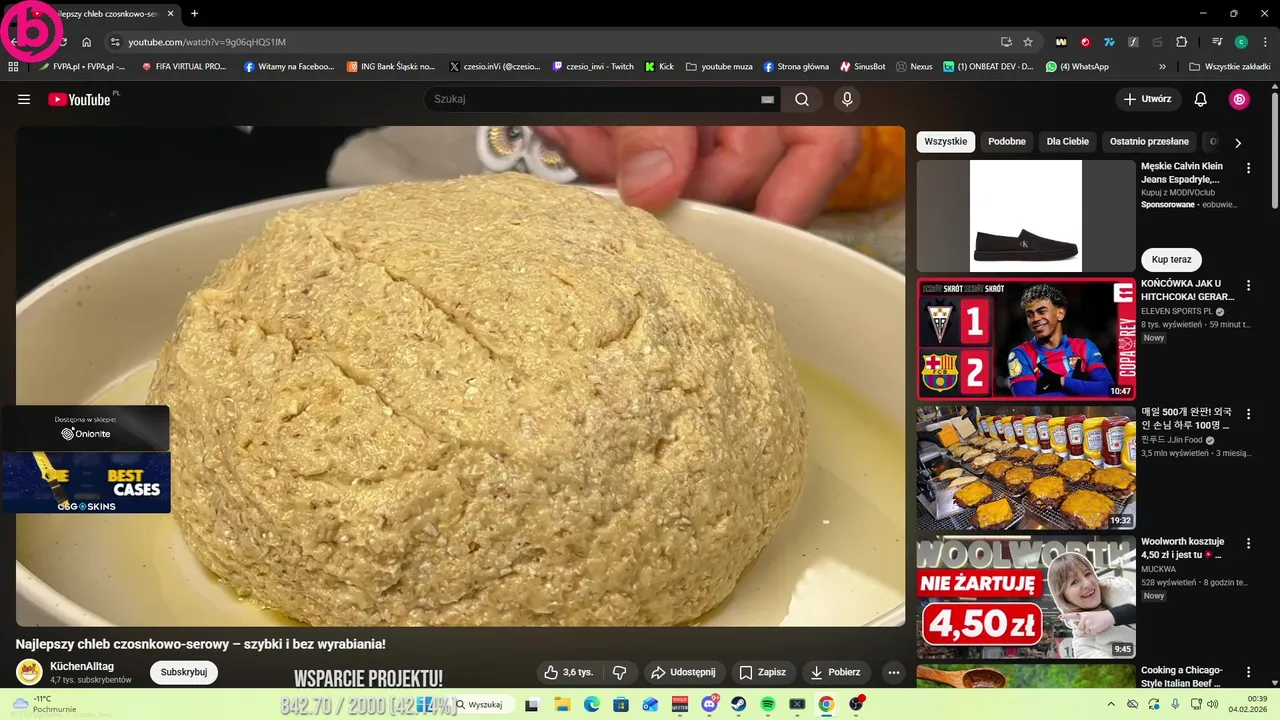Screen dimensions: 1280x720
Task: Open the on-screen keyboard in search box
Action: (768, 99)
